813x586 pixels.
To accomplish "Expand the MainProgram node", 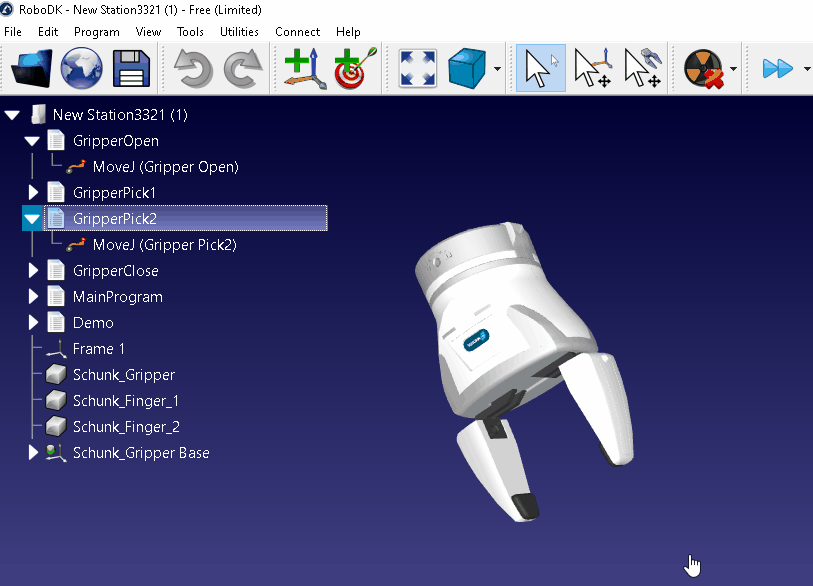I will click(33, 296).
